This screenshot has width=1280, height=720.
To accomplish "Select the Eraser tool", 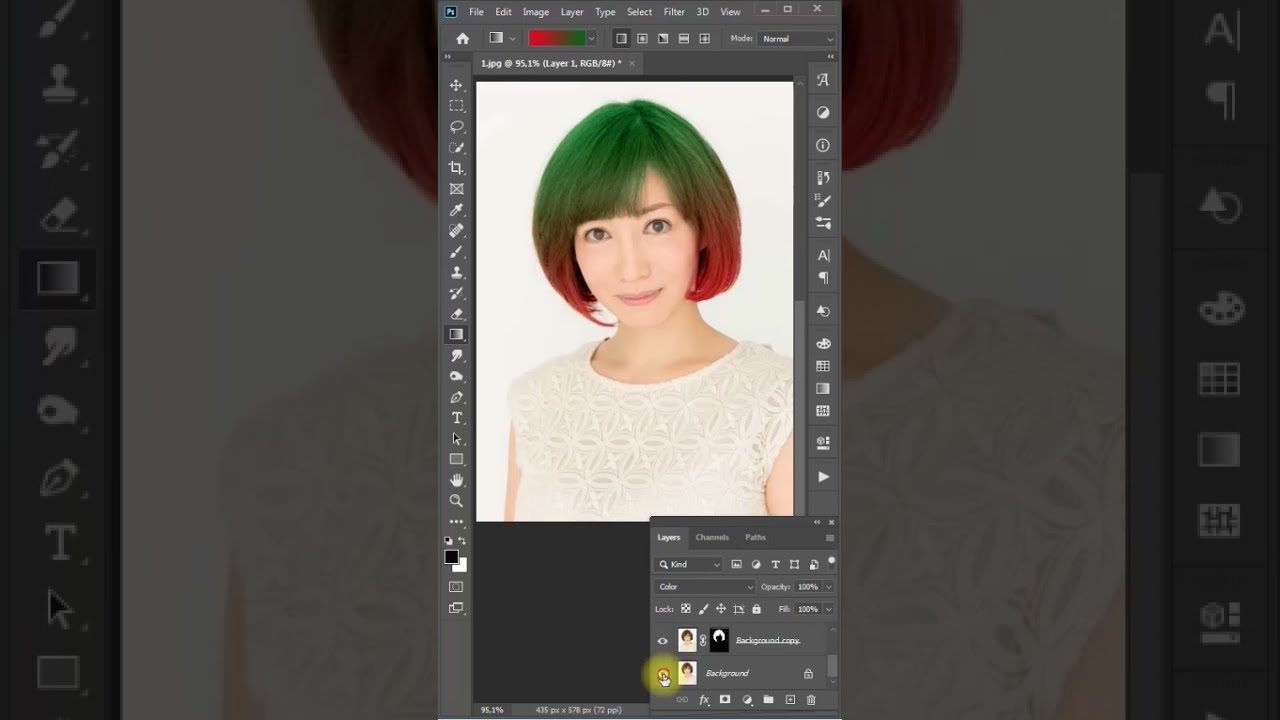I will [456, 314].
